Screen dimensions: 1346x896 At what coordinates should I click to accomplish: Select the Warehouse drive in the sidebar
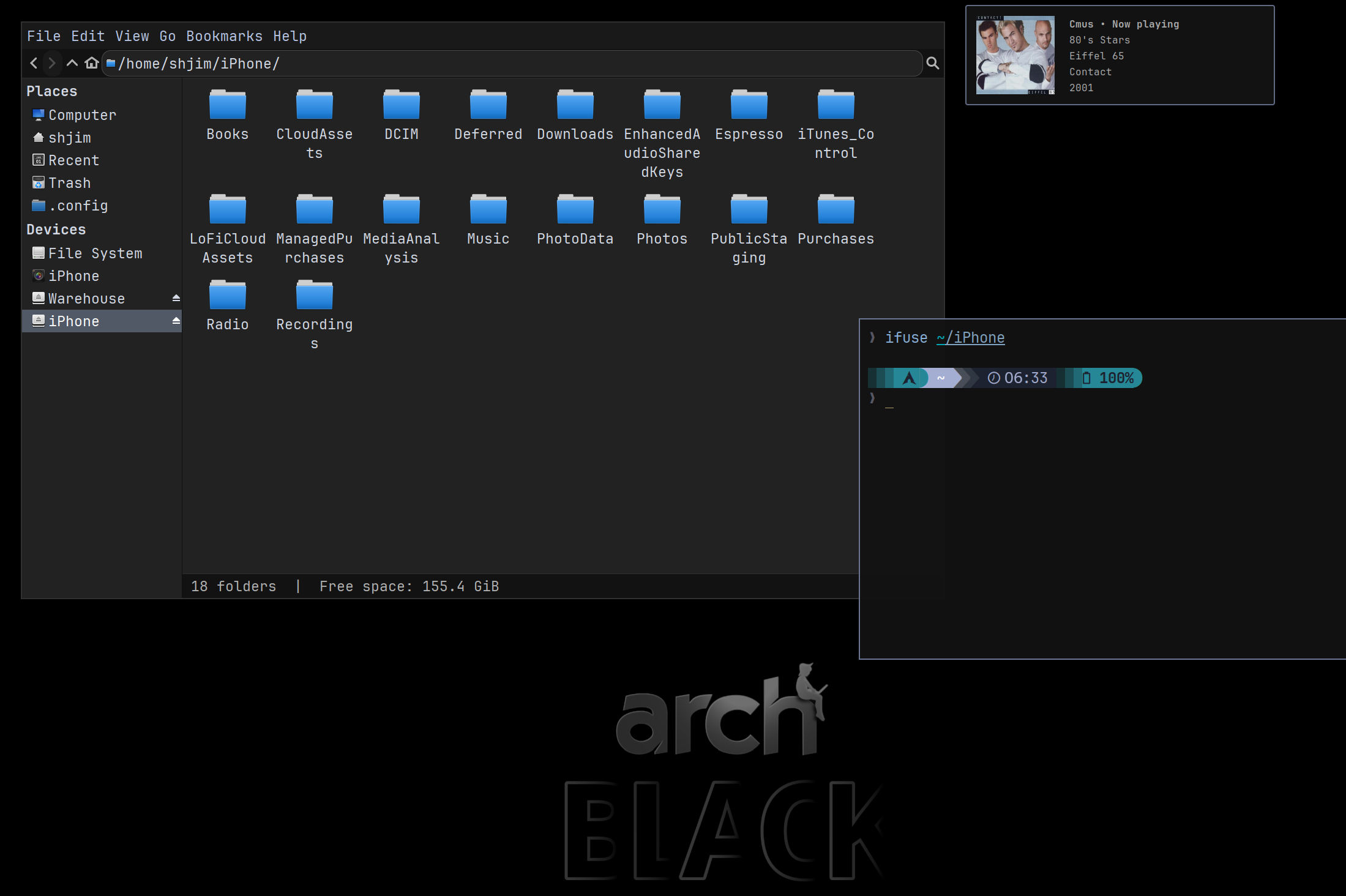[102, 299]
